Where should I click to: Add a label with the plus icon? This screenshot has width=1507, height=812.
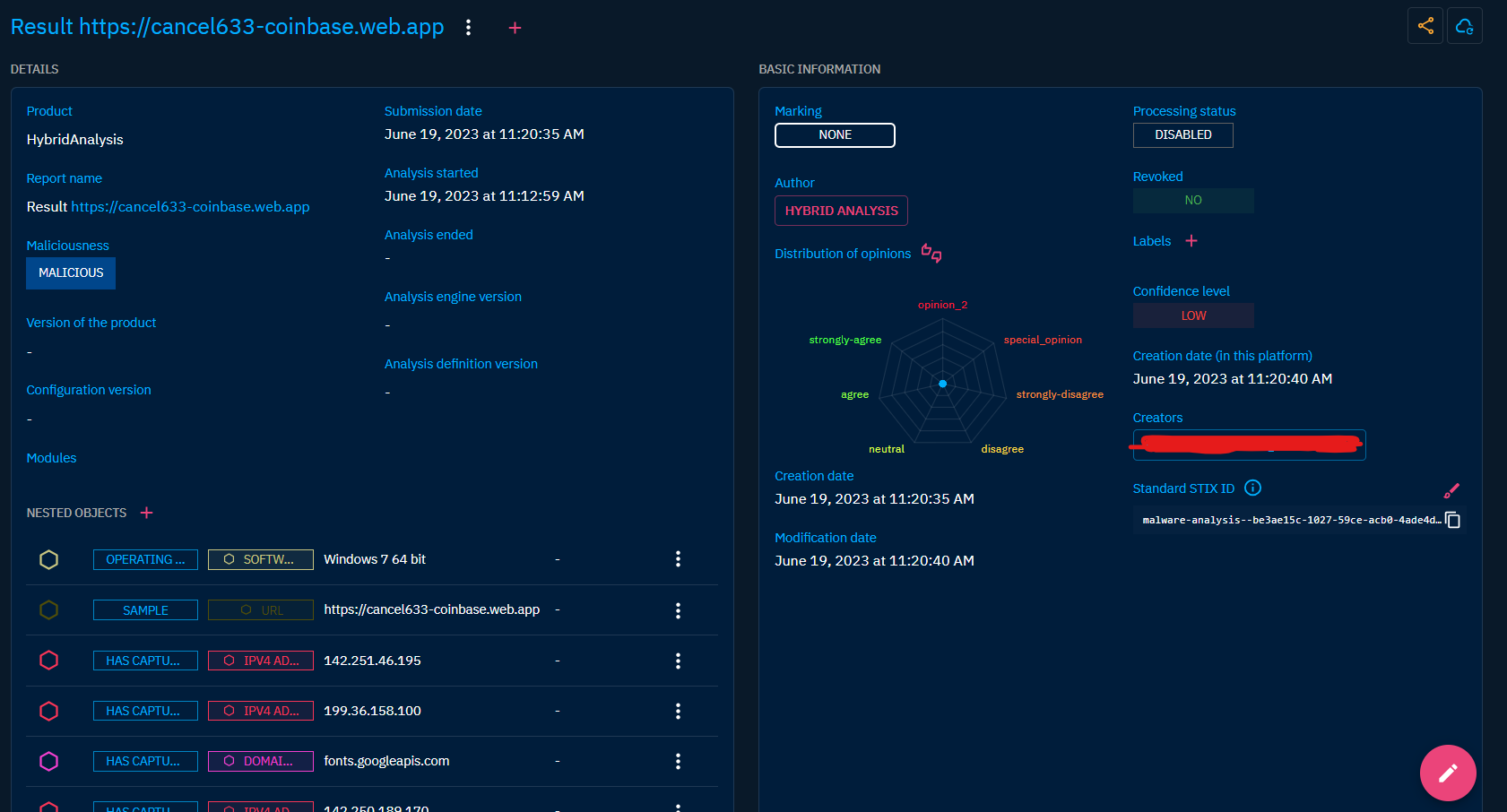tap(1191, 241)
